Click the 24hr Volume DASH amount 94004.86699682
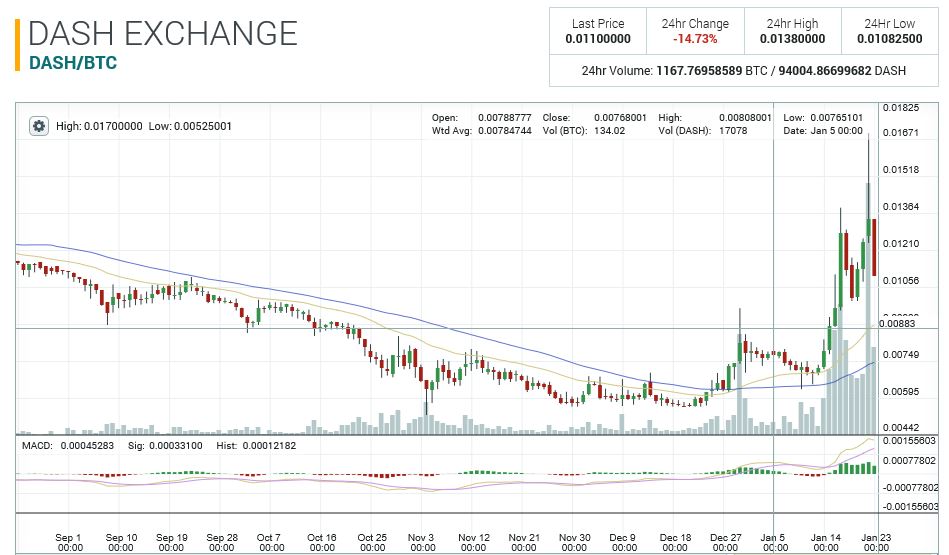This screenshot has width=949, height=555. click(x=824, y=70)
